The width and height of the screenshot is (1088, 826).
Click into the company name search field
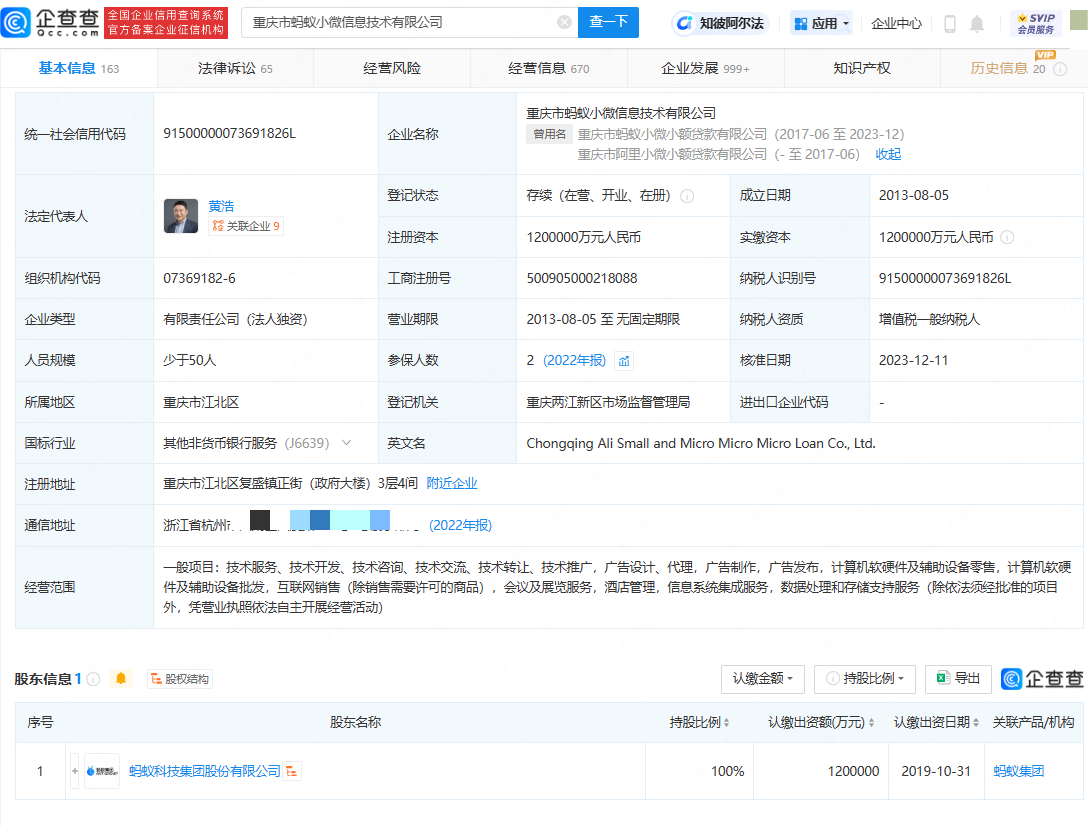(400, 22)
